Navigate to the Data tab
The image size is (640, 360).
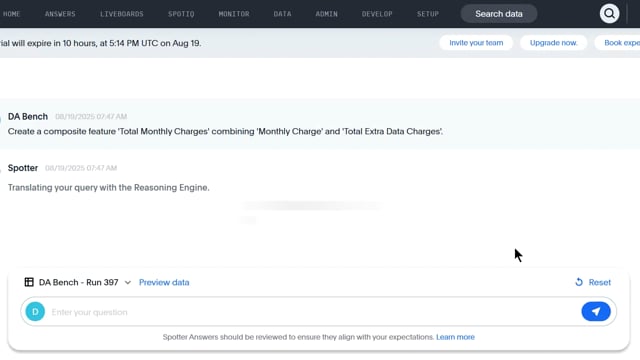coord(282,14)
